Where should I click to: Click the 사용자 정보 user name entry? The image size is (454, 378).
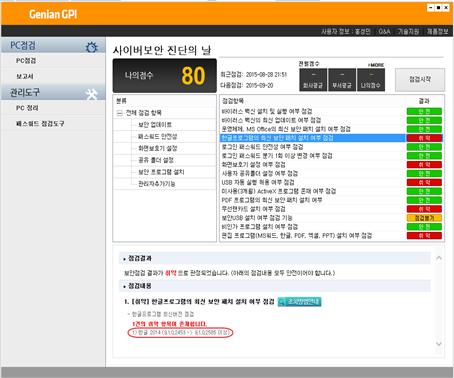(x=346, y=31)
